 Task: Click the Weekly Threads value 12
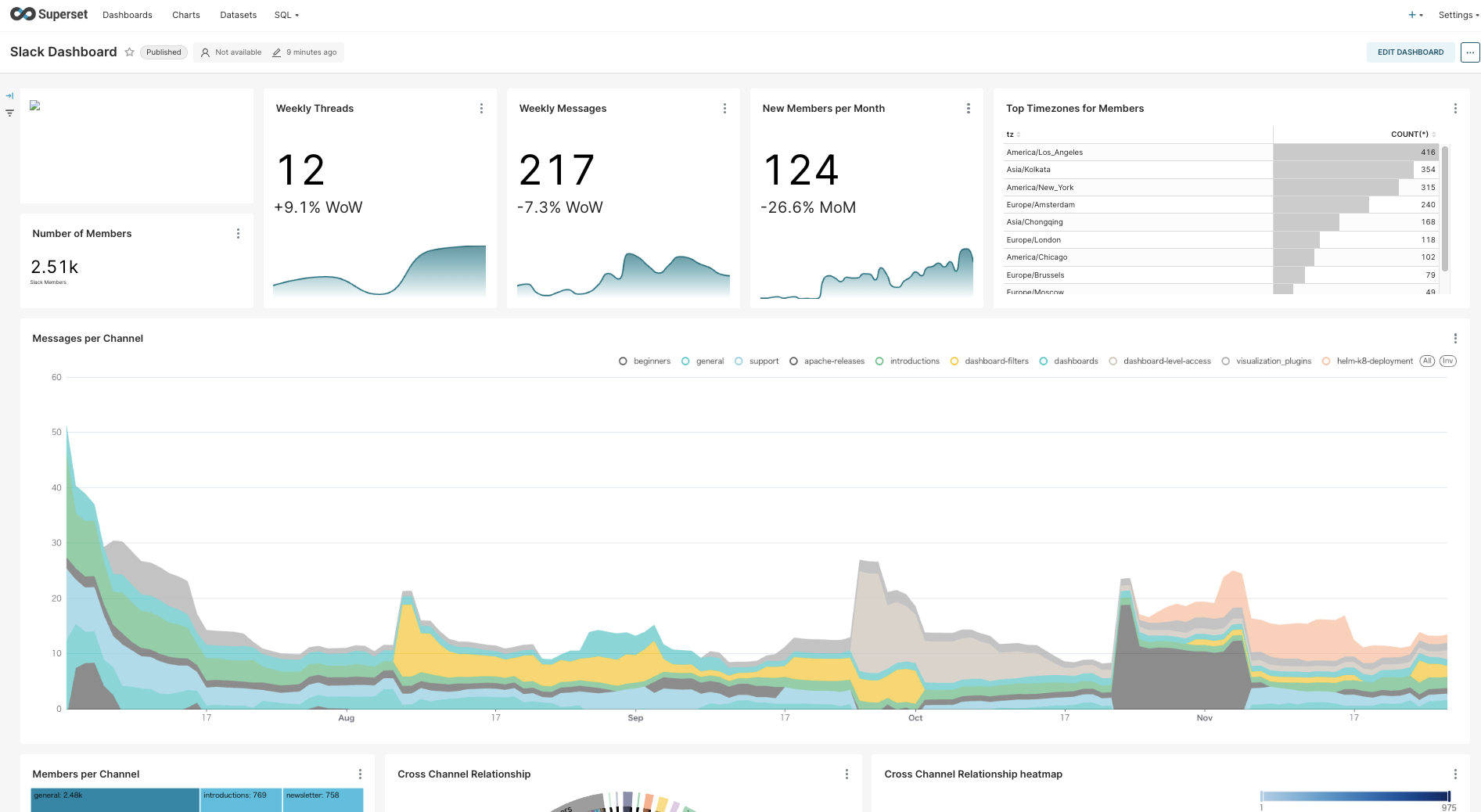[x=301, y=171]
